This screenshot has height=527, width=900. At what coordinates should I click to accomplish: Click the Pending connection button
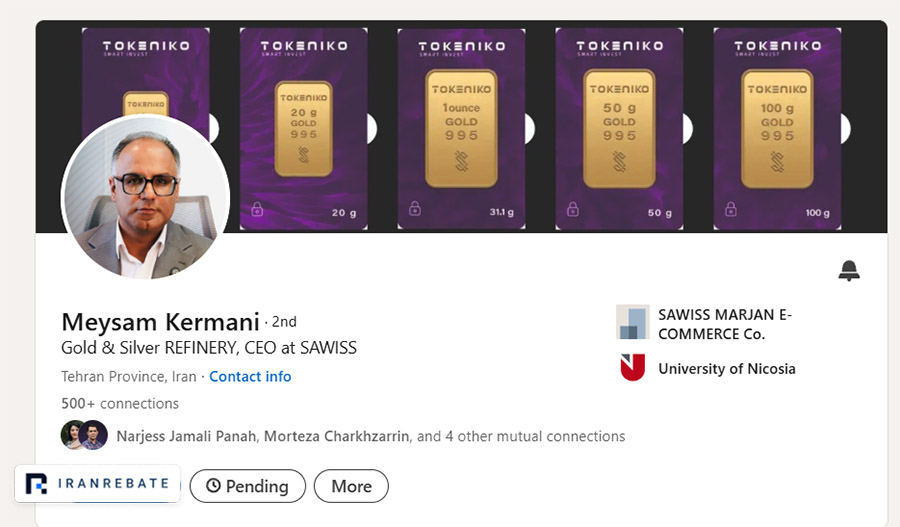click(x=248, y=486)
